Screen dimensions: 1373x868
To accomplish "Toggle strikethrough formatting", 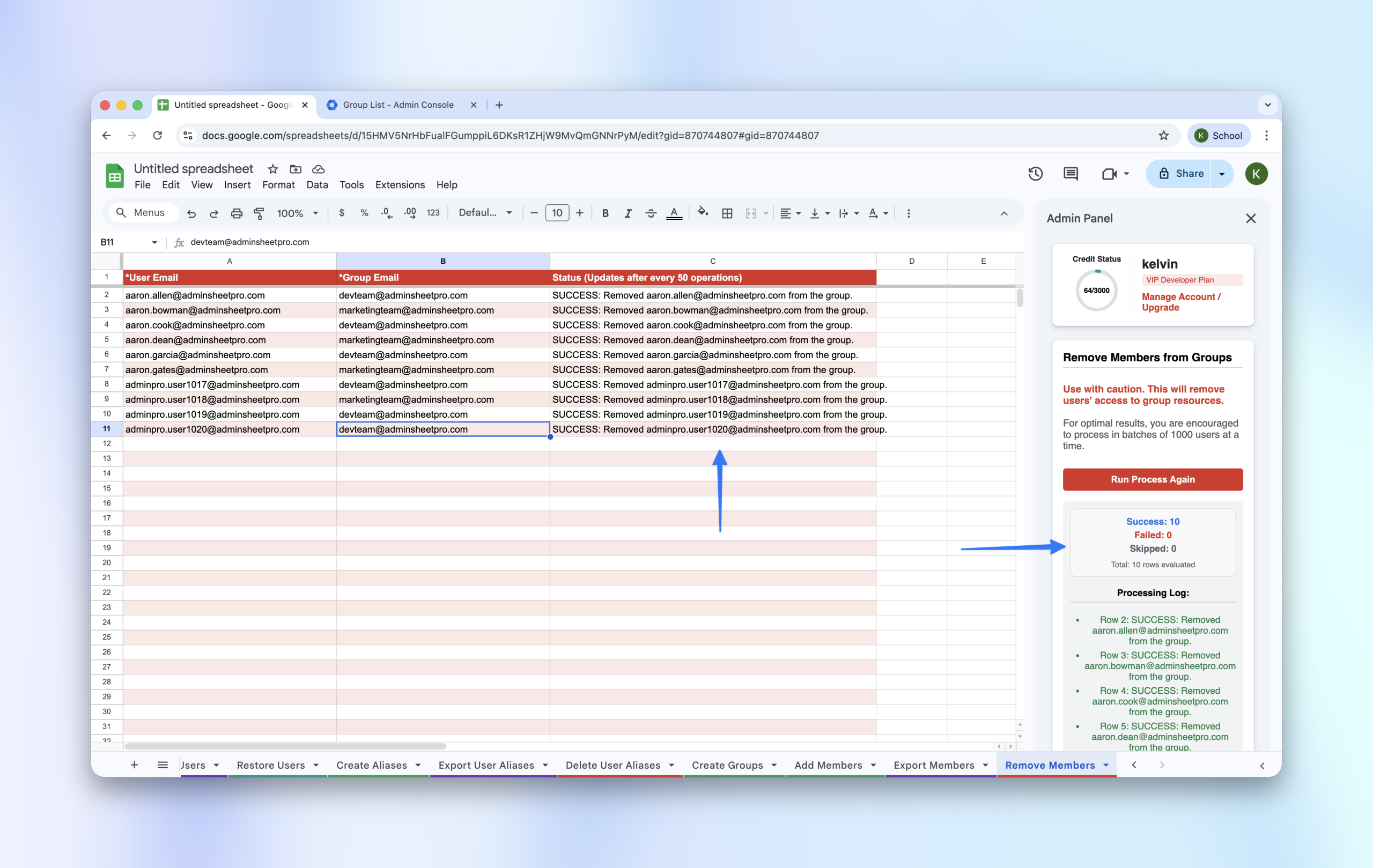I will [651, 213].
